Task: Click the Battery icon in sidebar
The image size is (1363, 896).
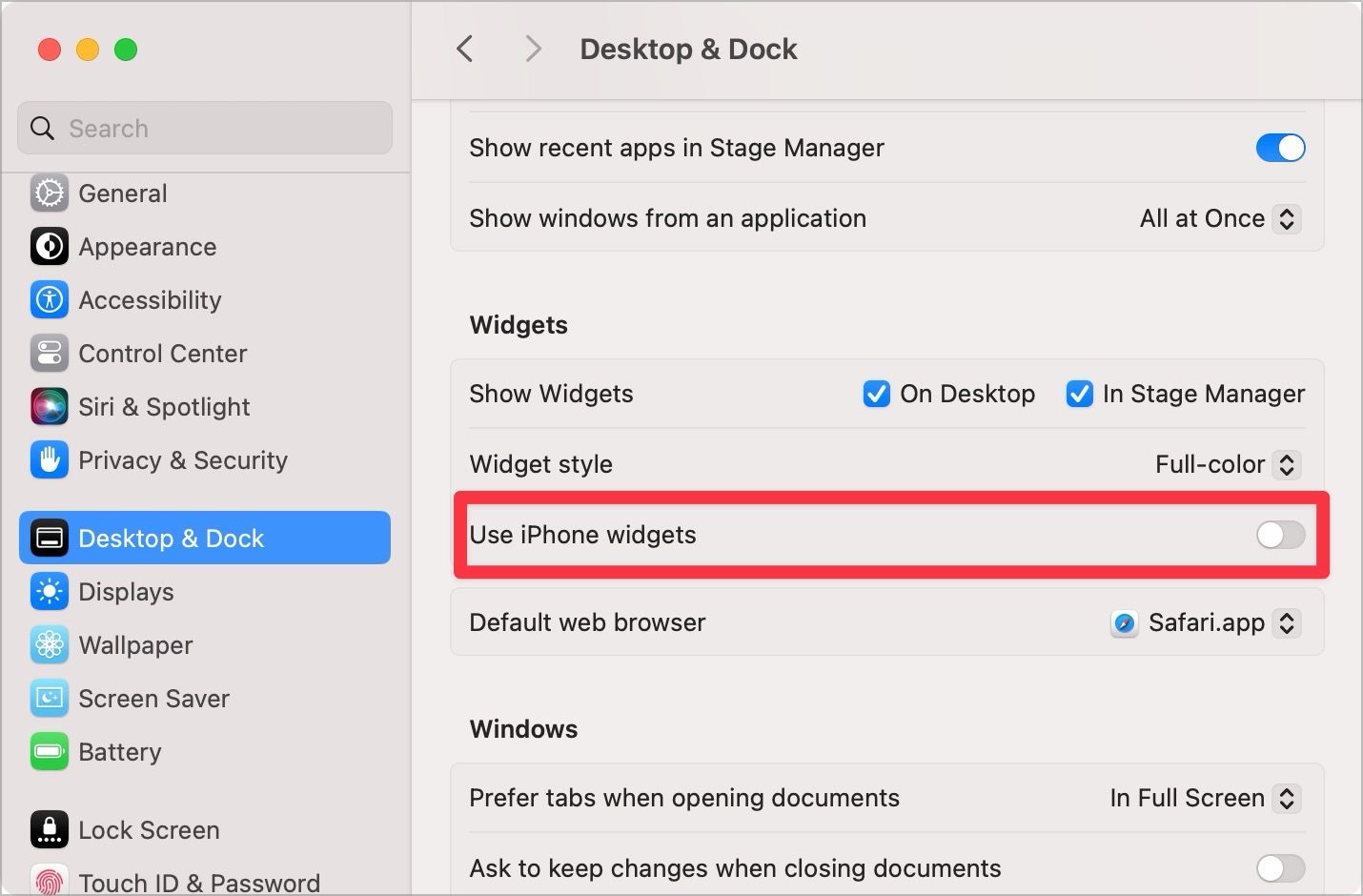Action: [x=50, y=752]
